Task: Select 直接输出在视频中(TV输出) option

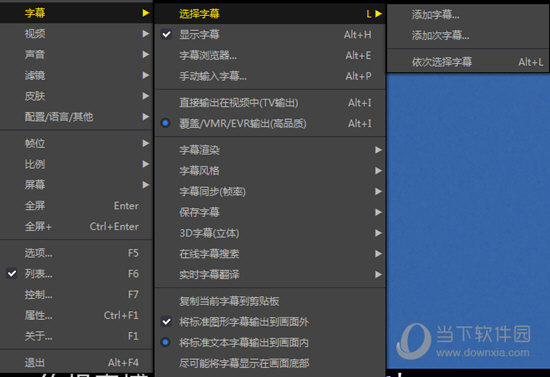Action: (x=270, y=102)
